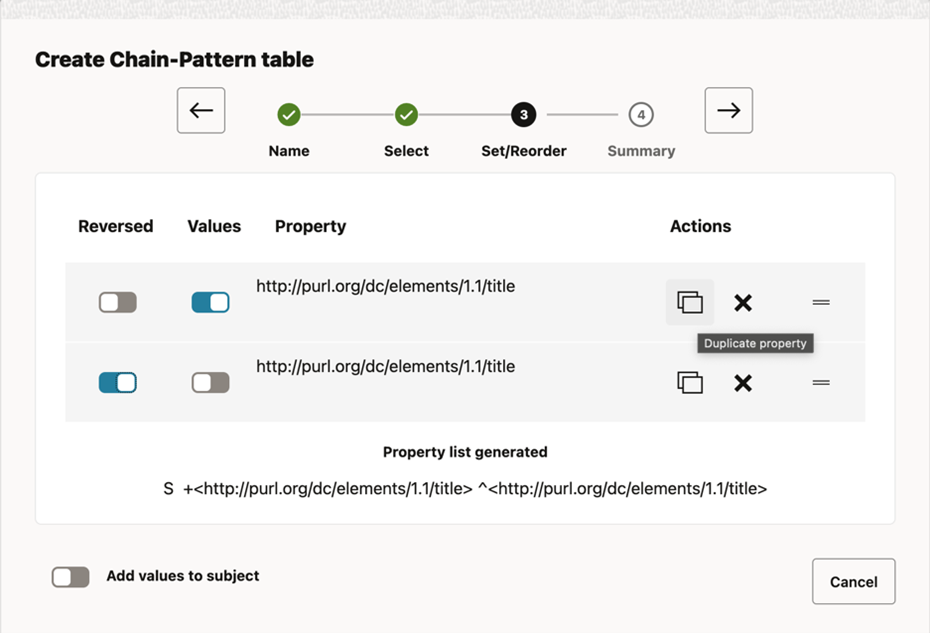
Task: Disable Reversed toggle on second property row
Action: click(x=118, y=382)
